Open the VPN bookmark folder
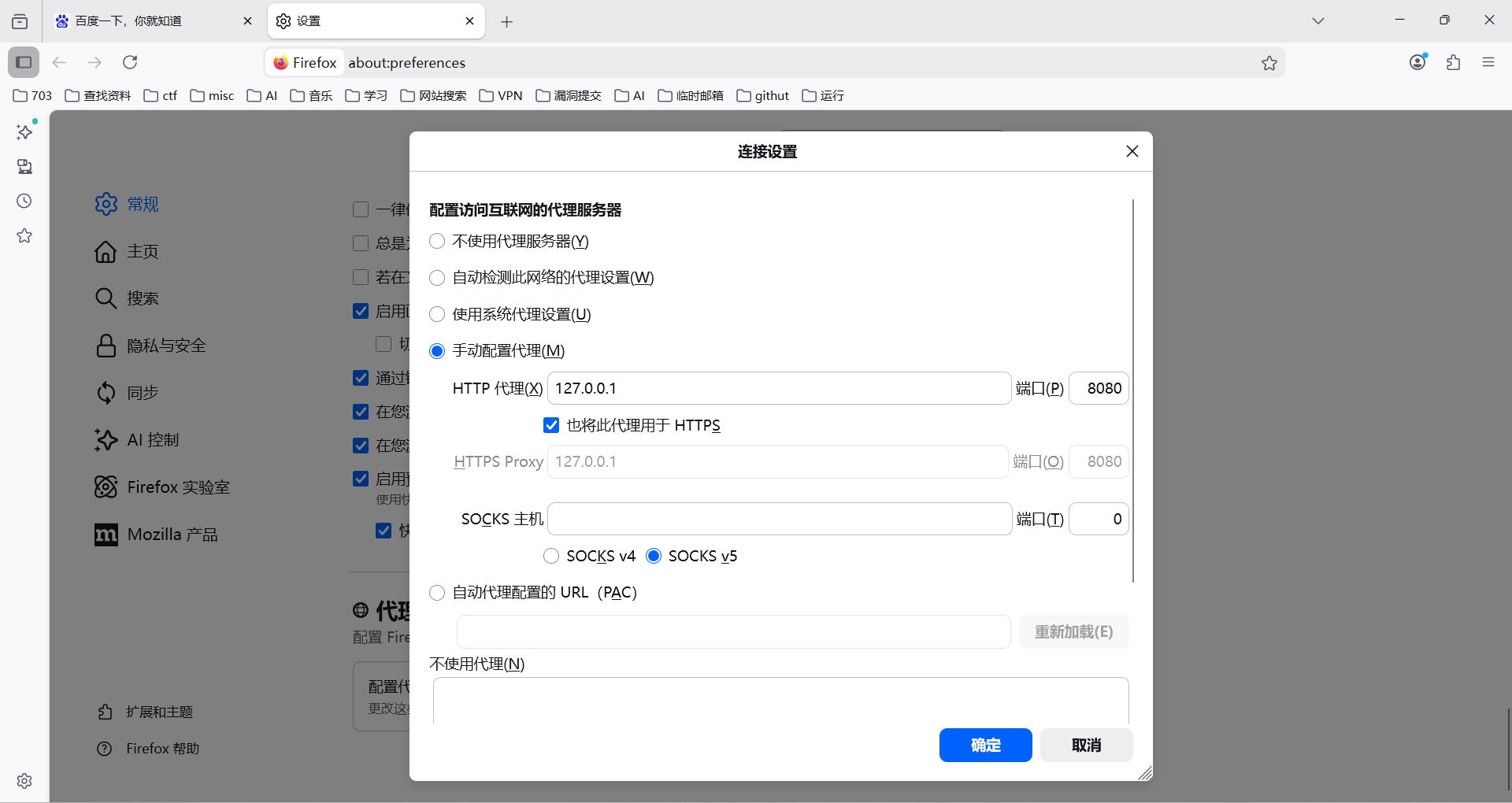Viewport: 1512px width, 803px height. pos(501,96)
